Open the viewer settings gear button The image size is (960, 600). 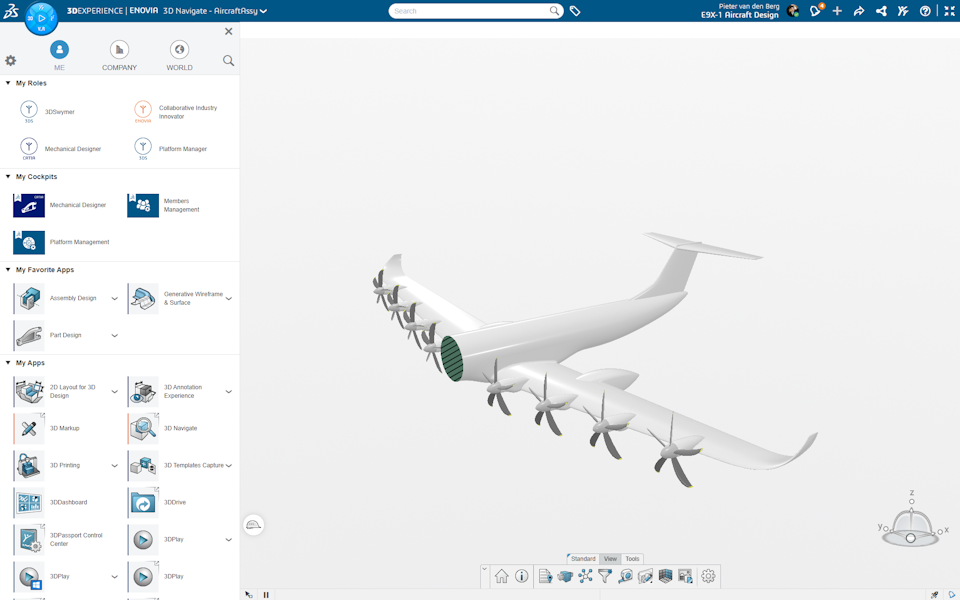(x=708, y=576)
